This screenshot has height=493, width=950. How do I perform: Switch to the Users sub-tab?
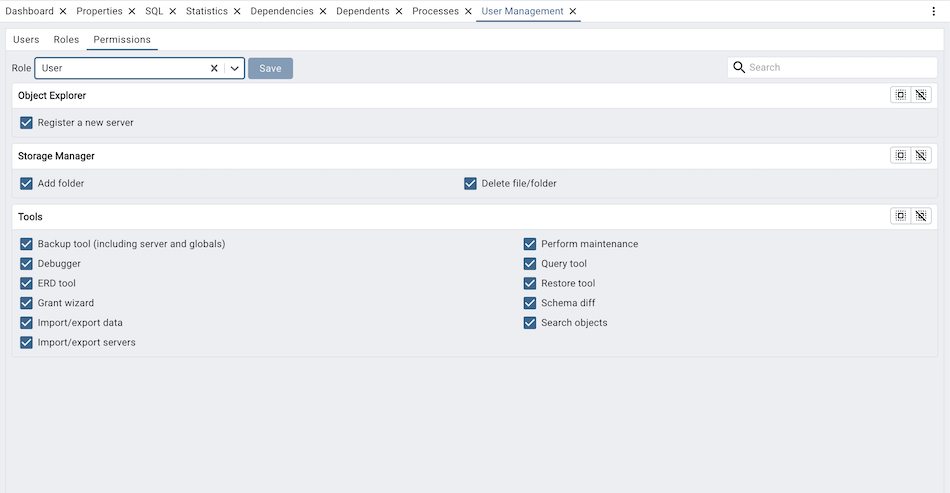[x=26, y=40]
